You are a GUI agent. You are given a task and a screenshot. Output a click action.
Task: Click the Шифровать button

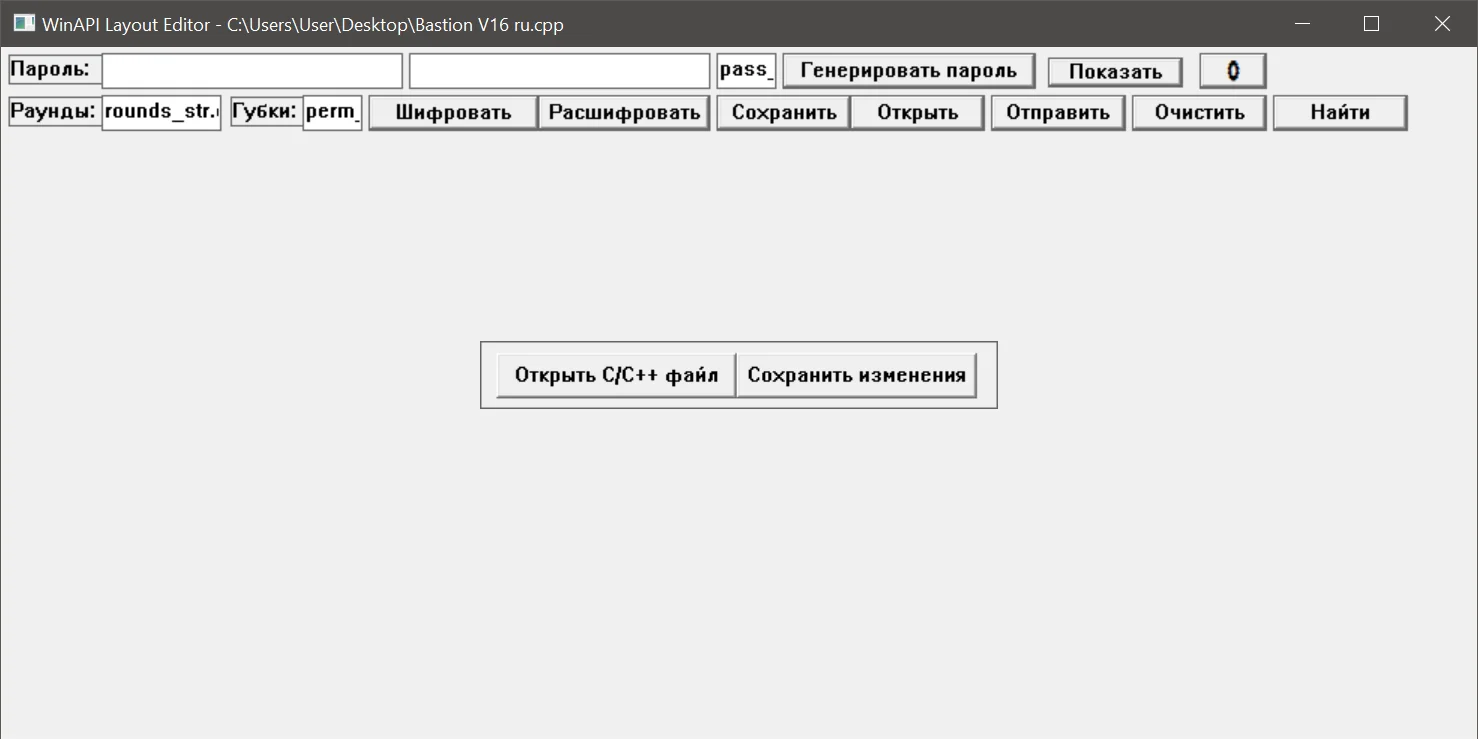click(453, 112)
